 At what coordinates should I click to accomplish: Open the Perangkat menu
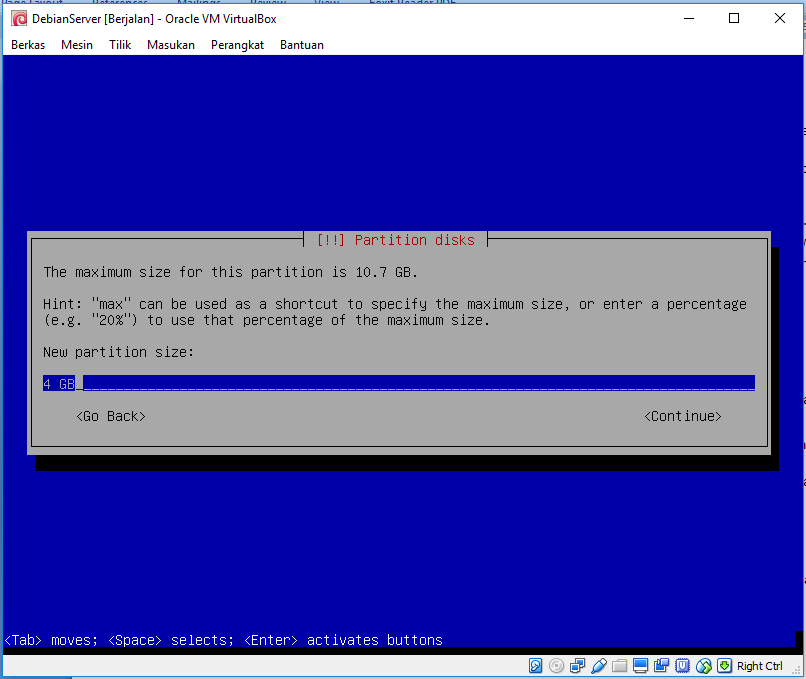coord(237,45)
